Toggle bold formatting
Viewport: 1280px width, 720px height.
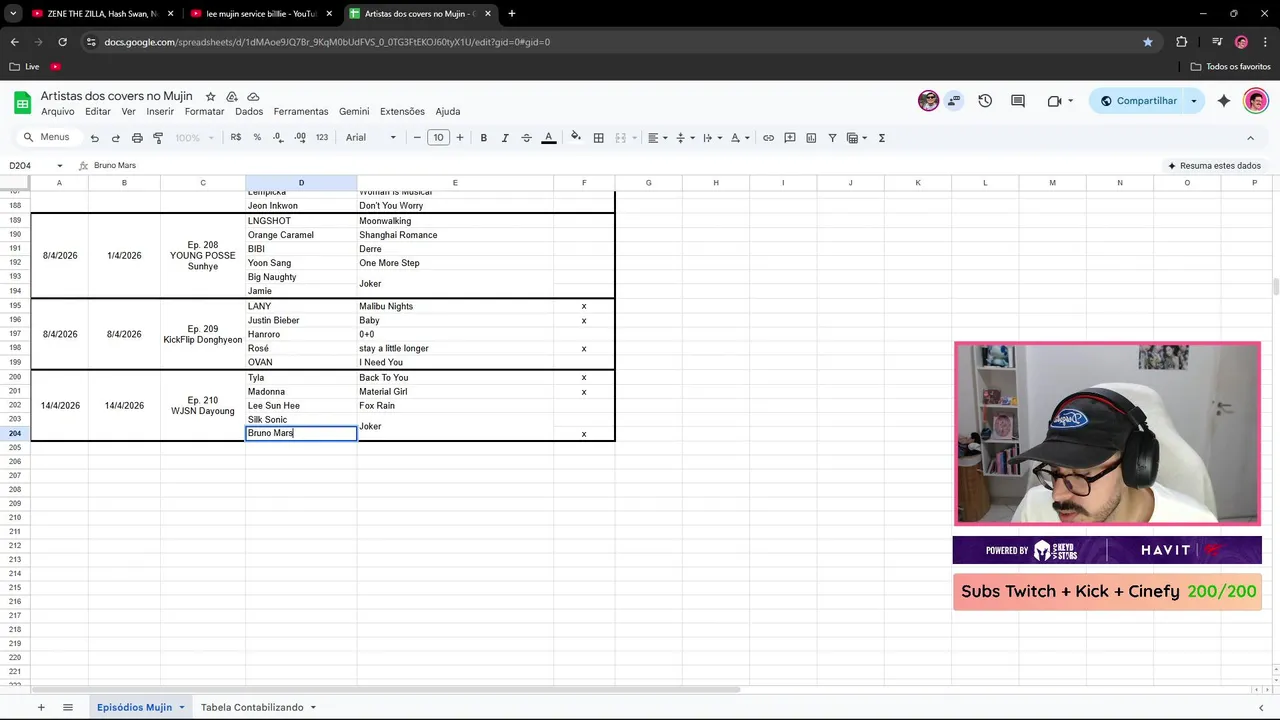click(x=484, y=138)
